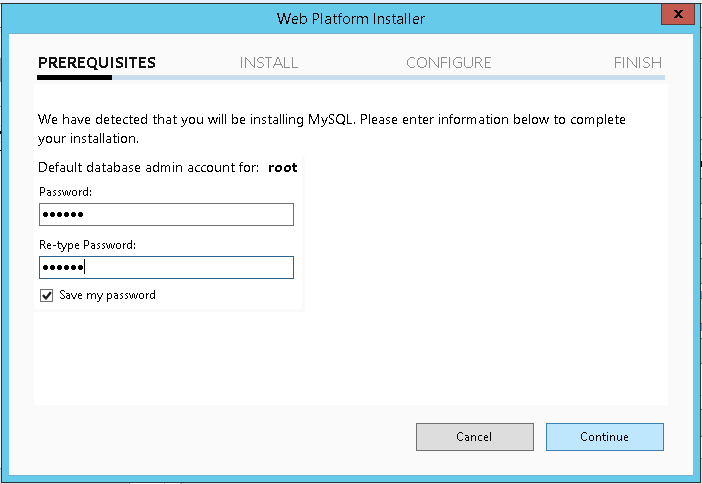Viewport: 702px width, 484px height.
Task: Uncheck the Save my password checkbox
Action: pyautogui.click(x=46, y=296)
